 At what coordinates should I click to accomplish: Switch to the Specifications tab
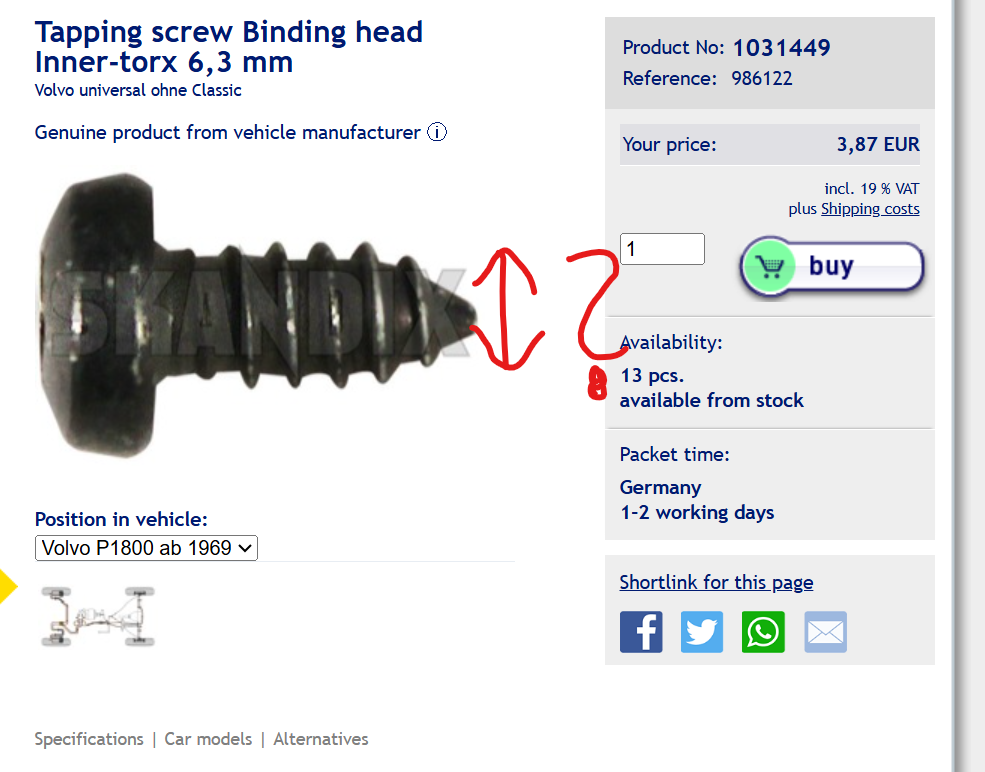(x=89, y=739)
